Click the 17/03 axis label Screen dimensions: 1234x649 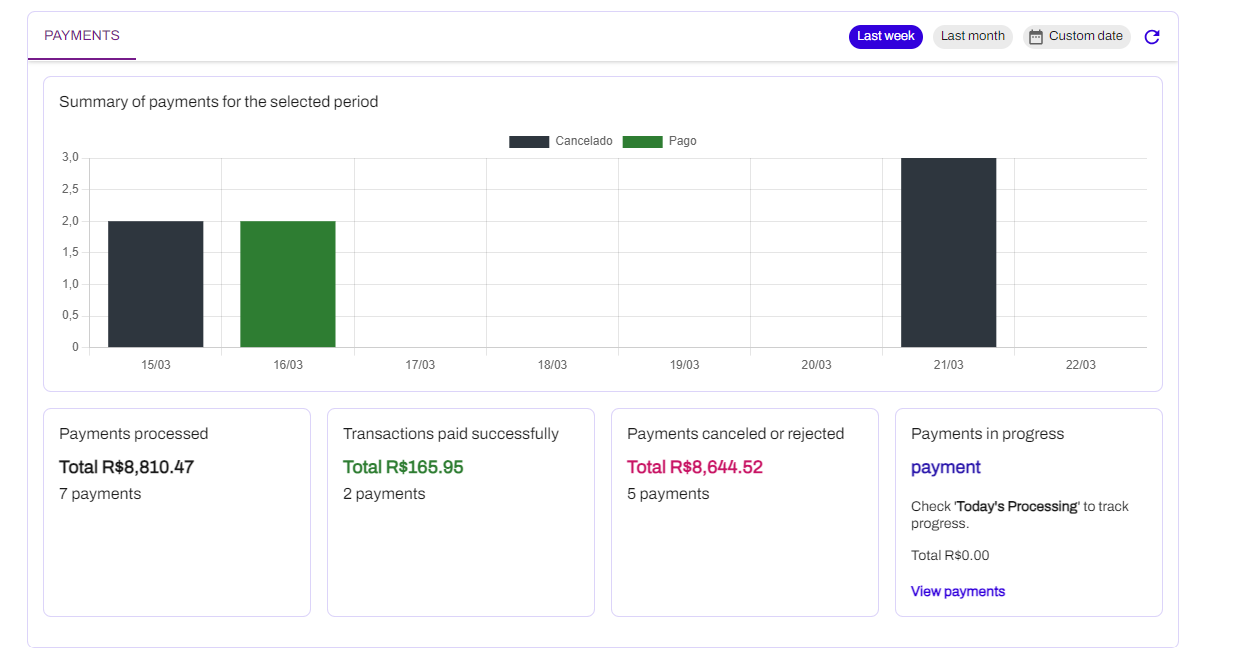pos(420,365)
